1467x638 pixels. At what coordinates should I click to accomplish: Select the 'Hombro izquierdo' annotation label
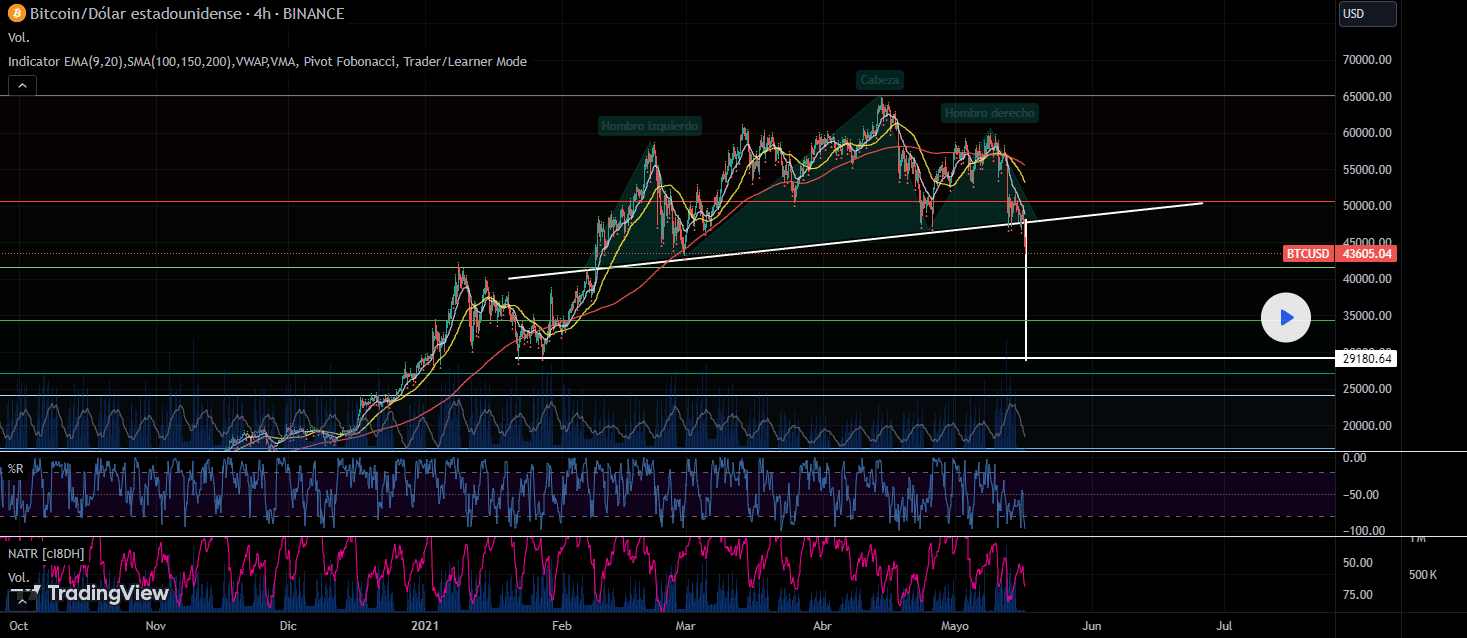(x=650, y=126)
